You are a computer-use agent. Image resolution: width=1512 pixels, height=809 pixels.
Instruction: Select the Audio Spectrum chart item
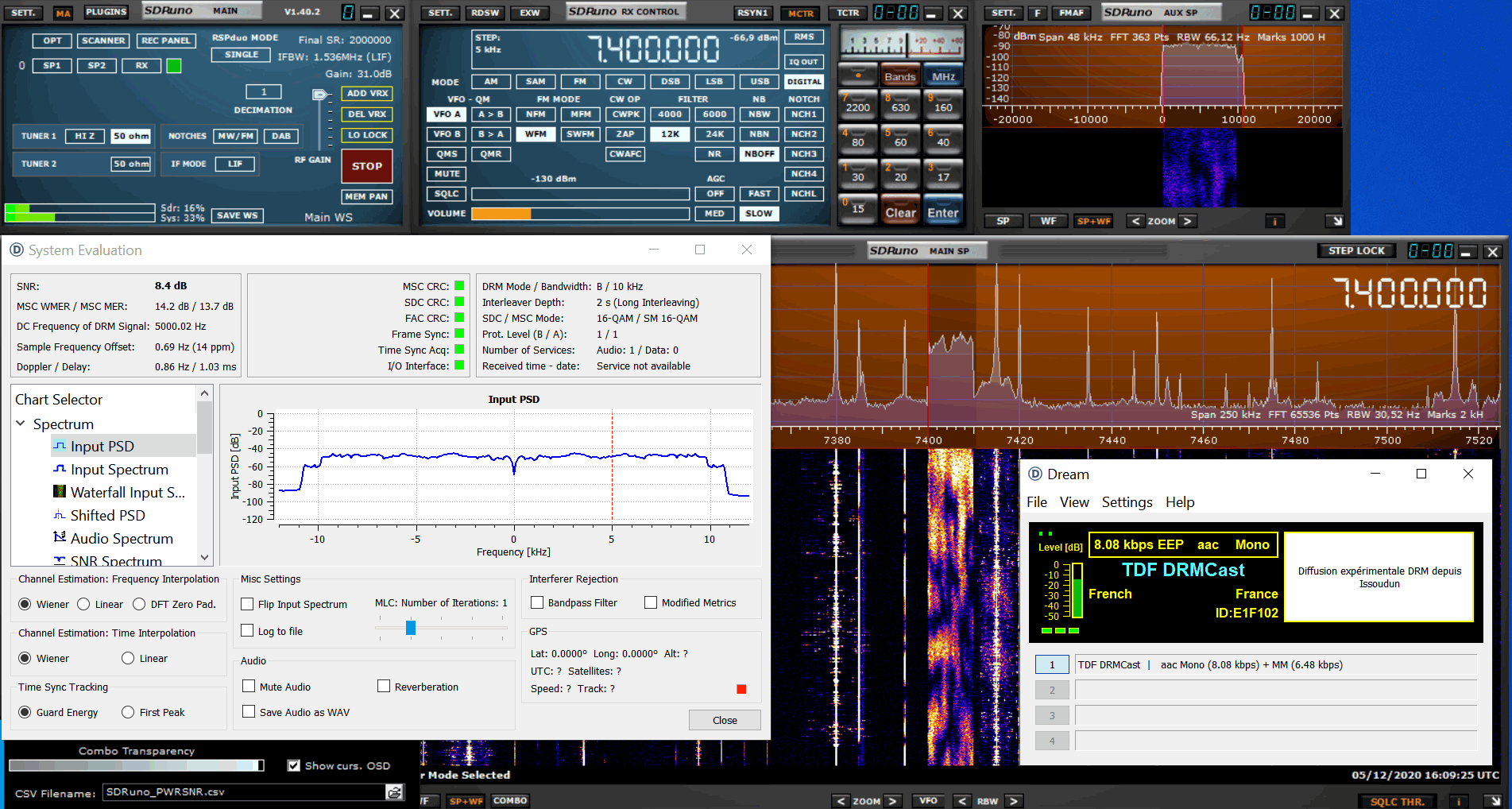pos(121,539)
